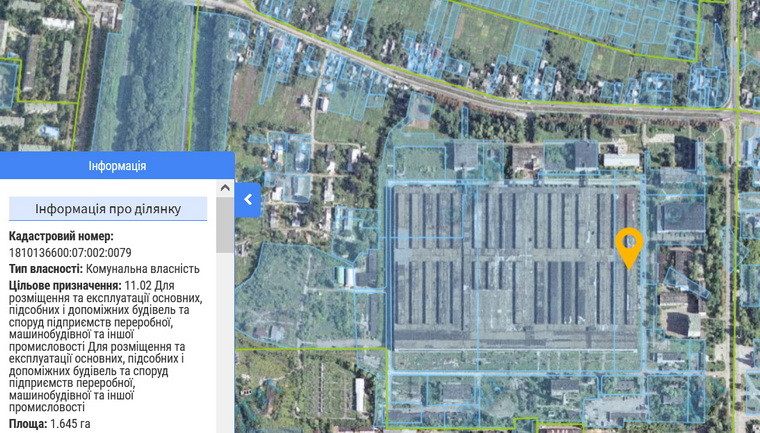Click the Інформація про ділянку section heading
Image resolution: width=760 pixels, height=433 pixels.
coord(108,209)
